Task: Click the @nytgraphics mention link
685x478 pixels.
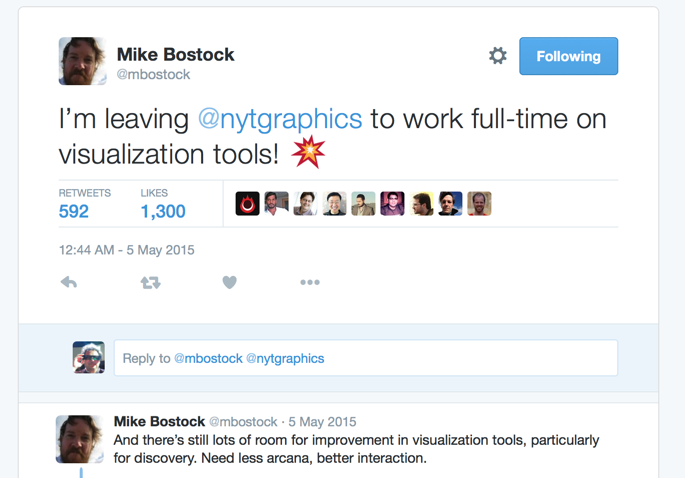Action: coord(279,118)
